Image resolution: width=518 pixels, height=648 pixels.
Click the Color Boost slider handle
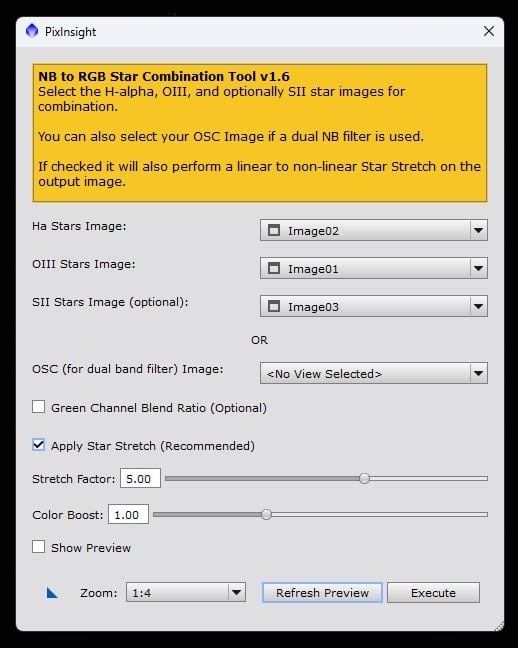pyautogui.click(x=267, y=515)
